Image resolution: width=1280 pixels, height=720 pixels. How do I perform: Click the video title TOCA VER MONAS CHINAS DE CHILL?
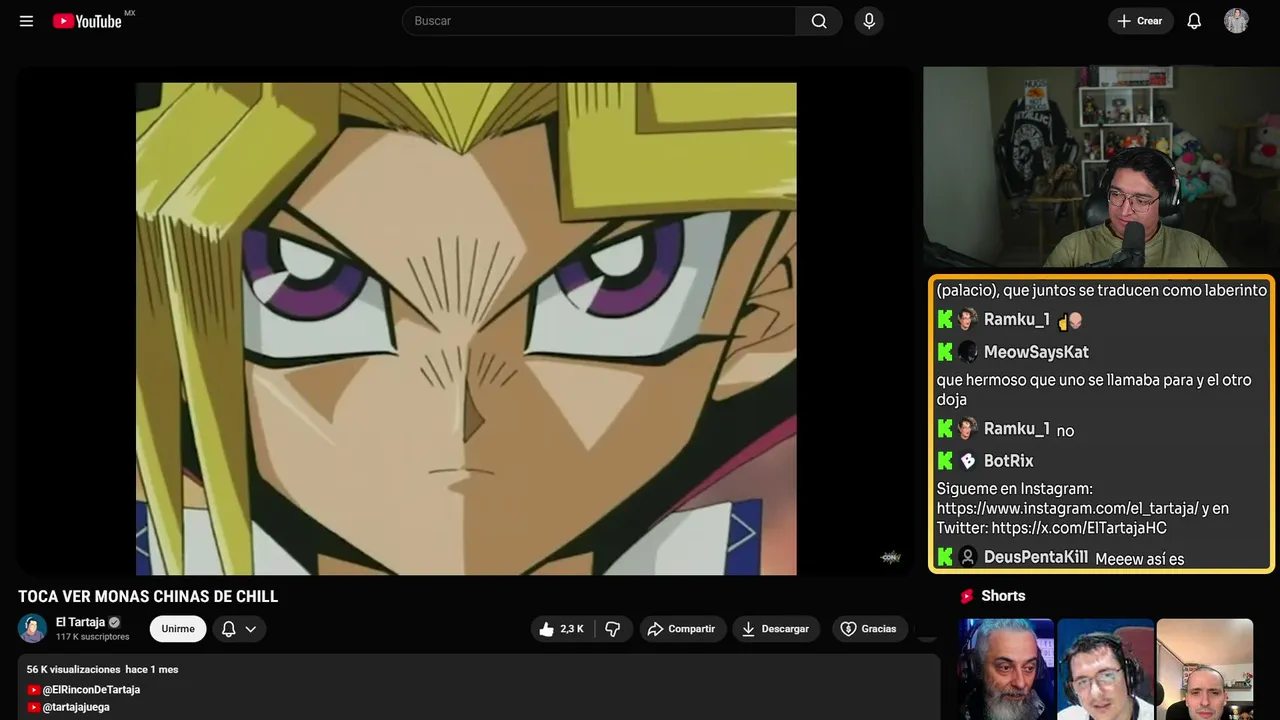[148, 597]
